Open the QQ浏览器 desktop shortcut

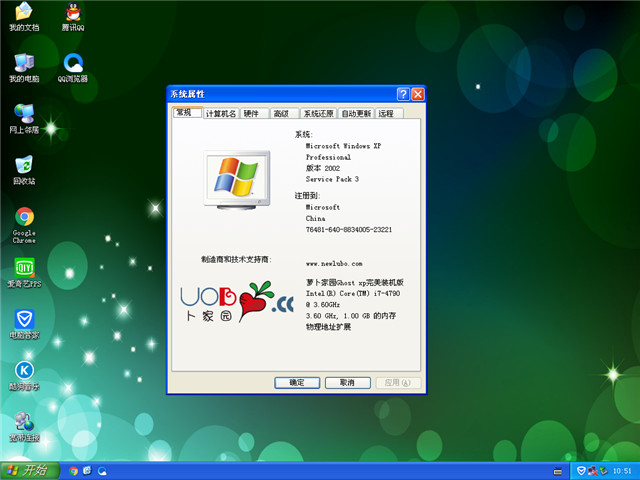tap(73, 68)
